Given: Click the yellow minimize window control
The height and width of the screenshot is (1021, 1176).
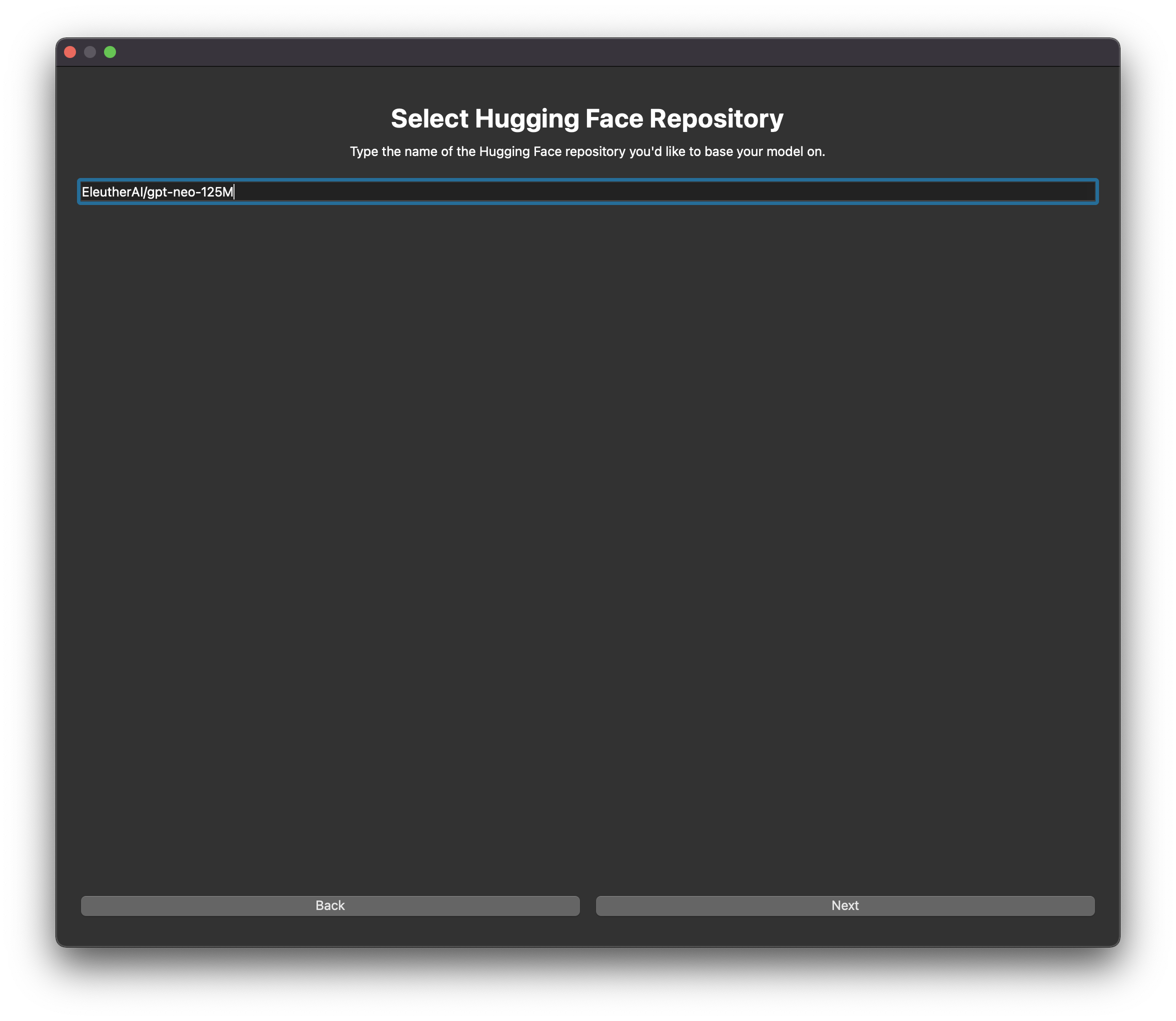Looking at the screenshot, I should [x=89, y=52].
